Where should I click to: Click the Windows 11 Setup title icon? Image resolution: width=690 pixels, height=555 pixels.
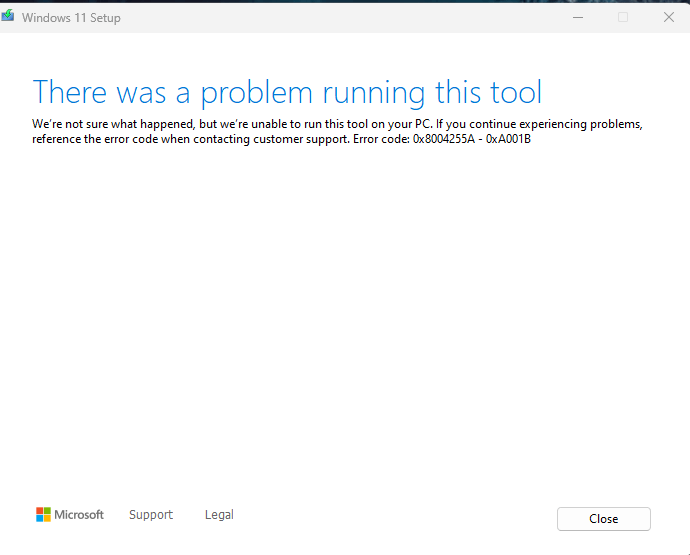(x=7, y=17)
